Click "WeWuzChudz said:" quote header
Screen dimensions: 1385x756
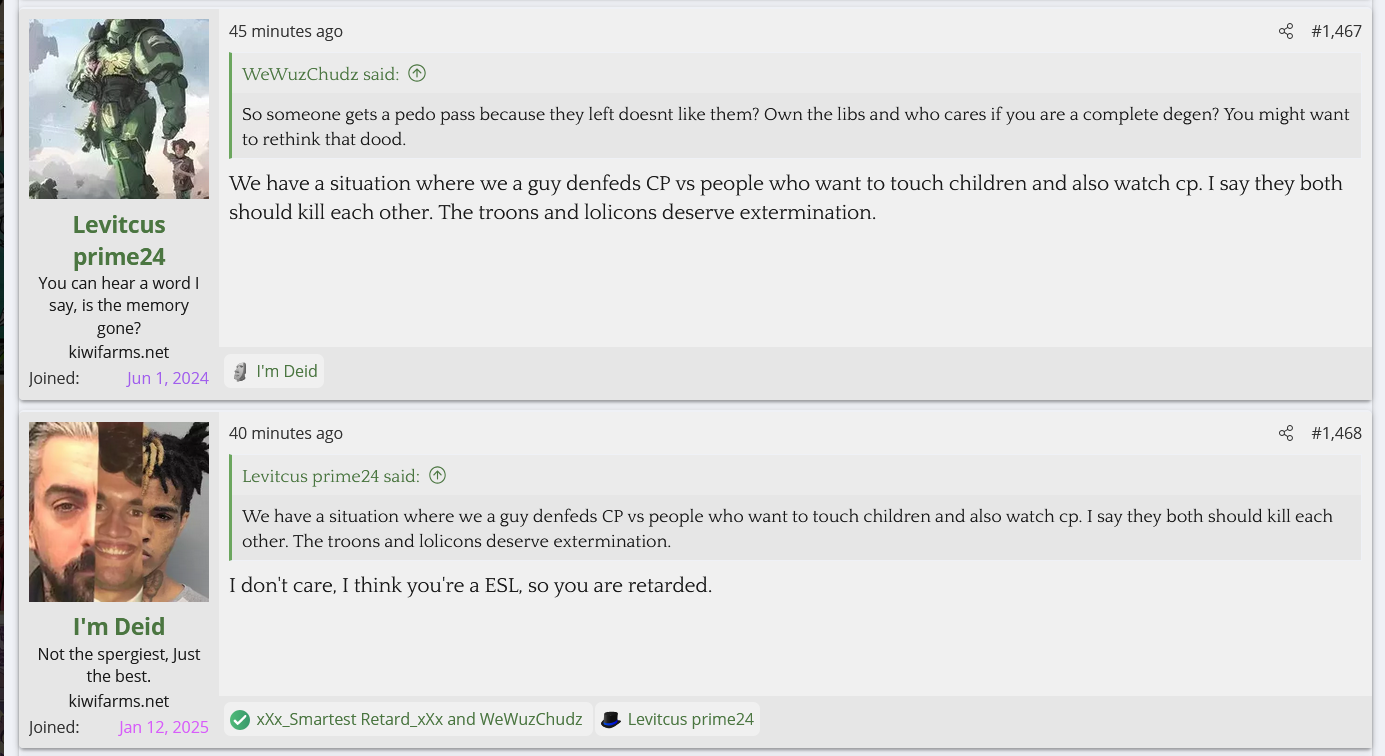(320, 73)
